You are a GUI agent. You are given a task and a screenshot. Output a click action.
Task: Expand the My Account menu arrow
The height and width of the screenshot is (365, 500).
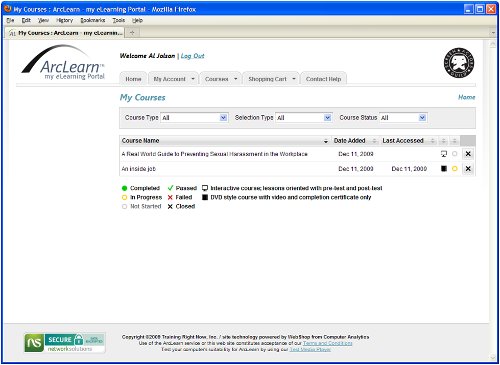[x=193, y=79]
